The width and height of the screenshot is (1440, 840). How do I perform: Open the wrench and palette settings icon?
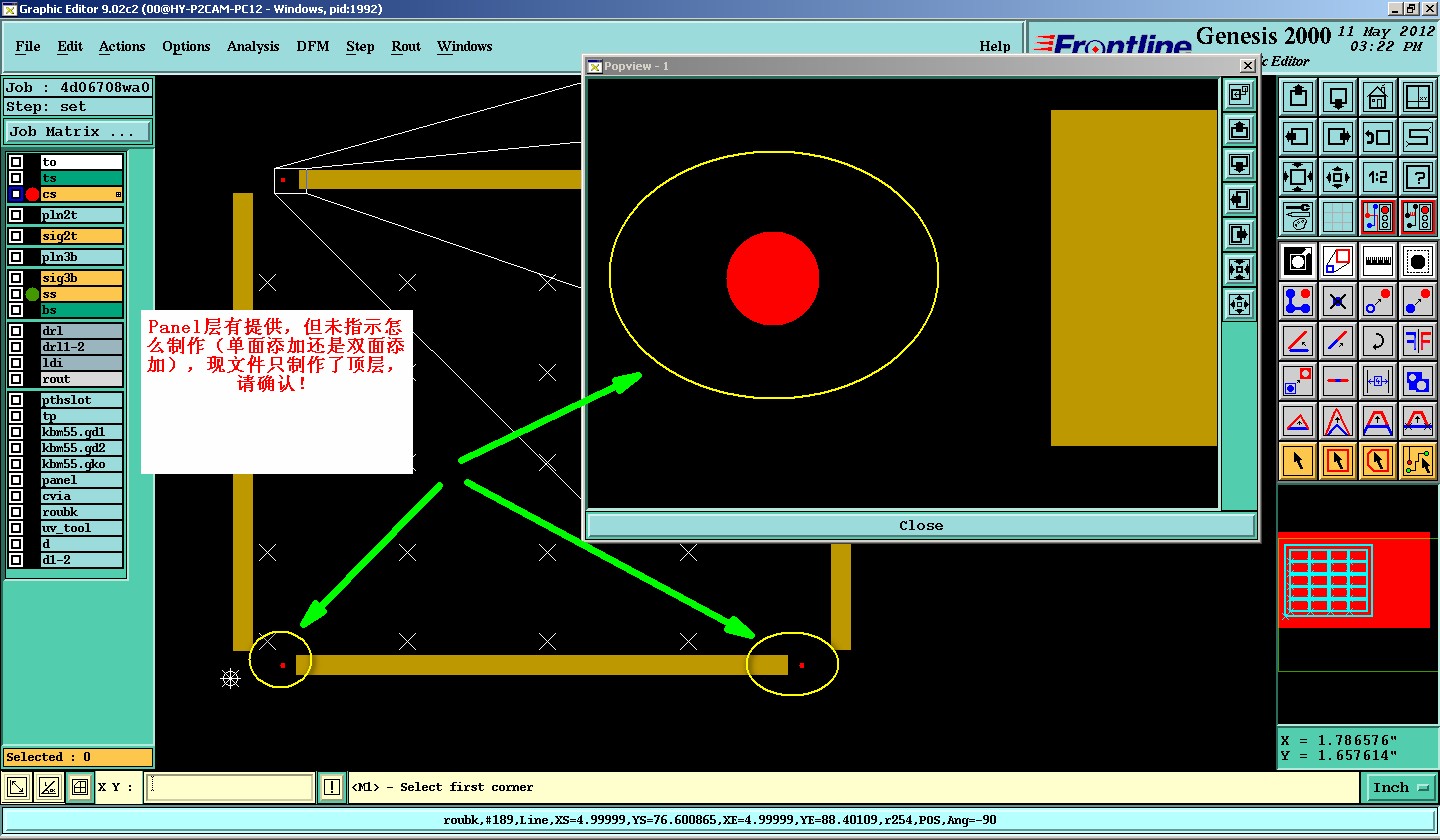click(1298, 217)
